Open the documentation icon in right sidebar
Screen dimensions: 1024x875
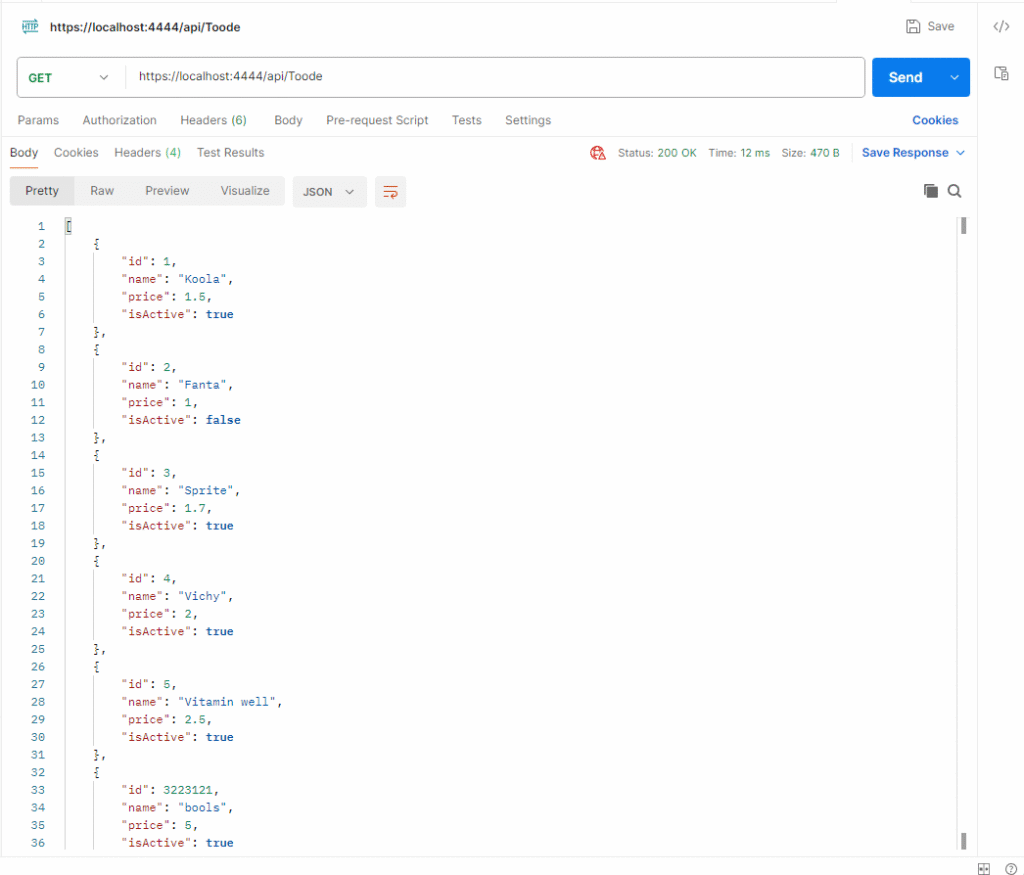[1001, 73]
